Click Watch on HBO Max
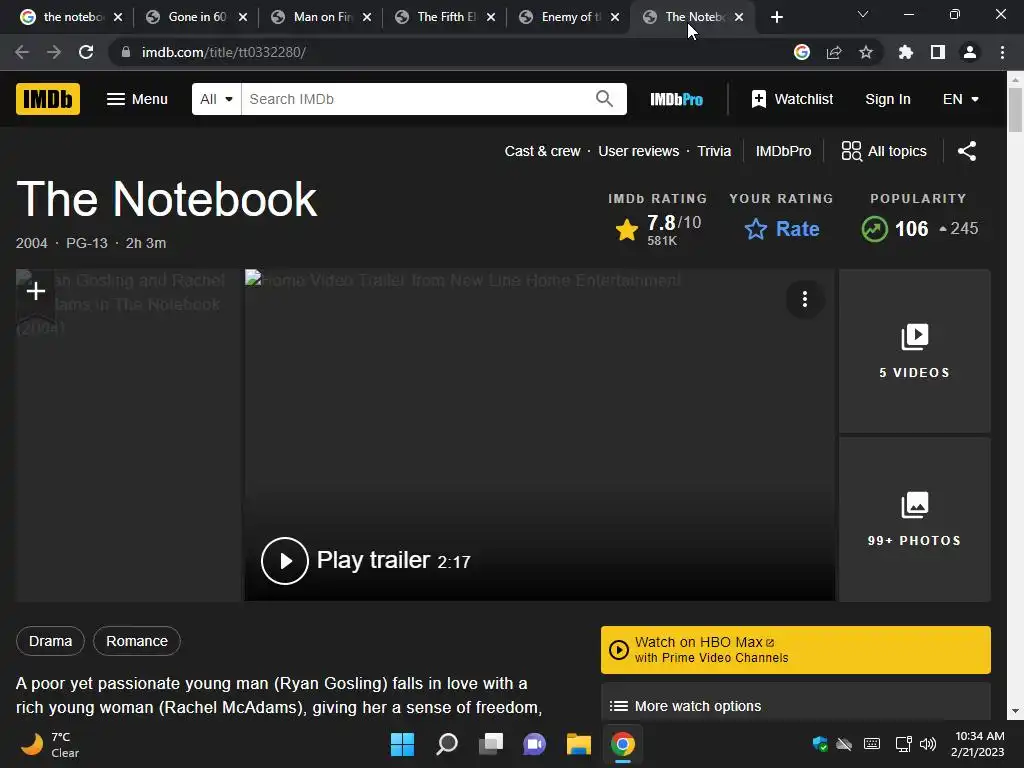1024x768 pixels. coord(795,650)
